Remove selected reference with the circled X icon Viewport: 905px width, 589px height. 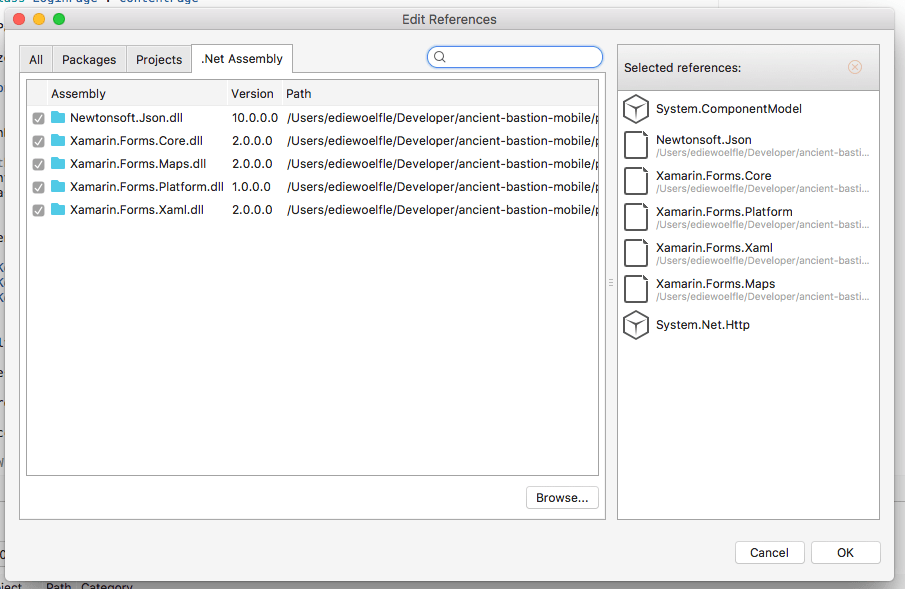pos(855,68)
